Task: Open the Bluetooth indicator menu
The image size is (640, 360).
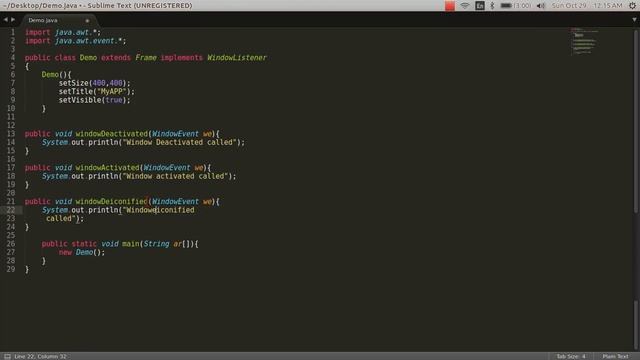Action: (x=492, y=6)
